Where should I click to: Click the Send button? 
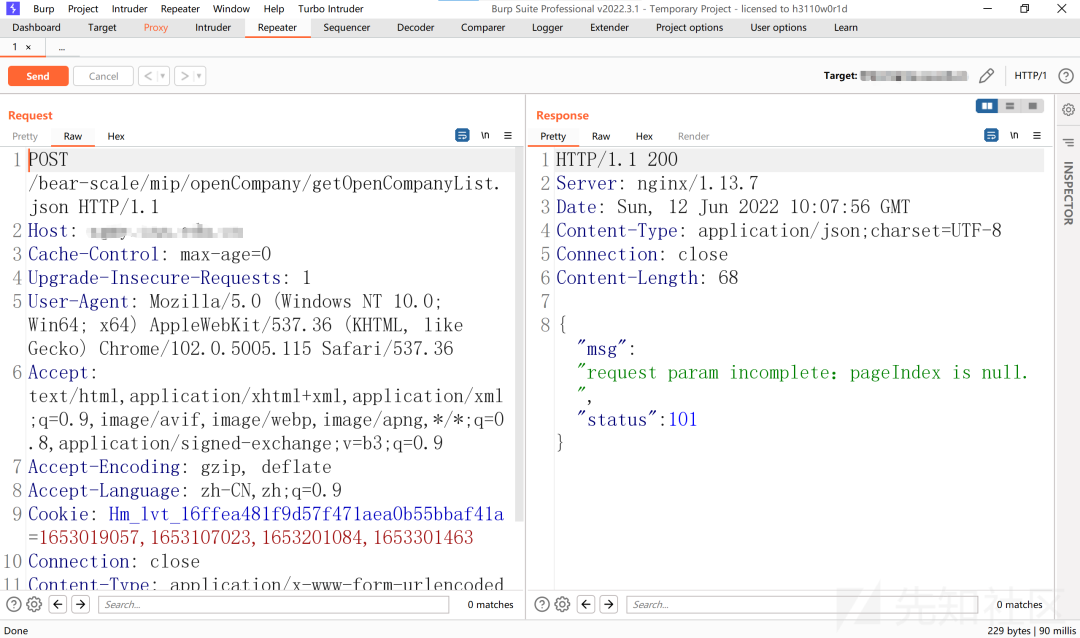38,76
